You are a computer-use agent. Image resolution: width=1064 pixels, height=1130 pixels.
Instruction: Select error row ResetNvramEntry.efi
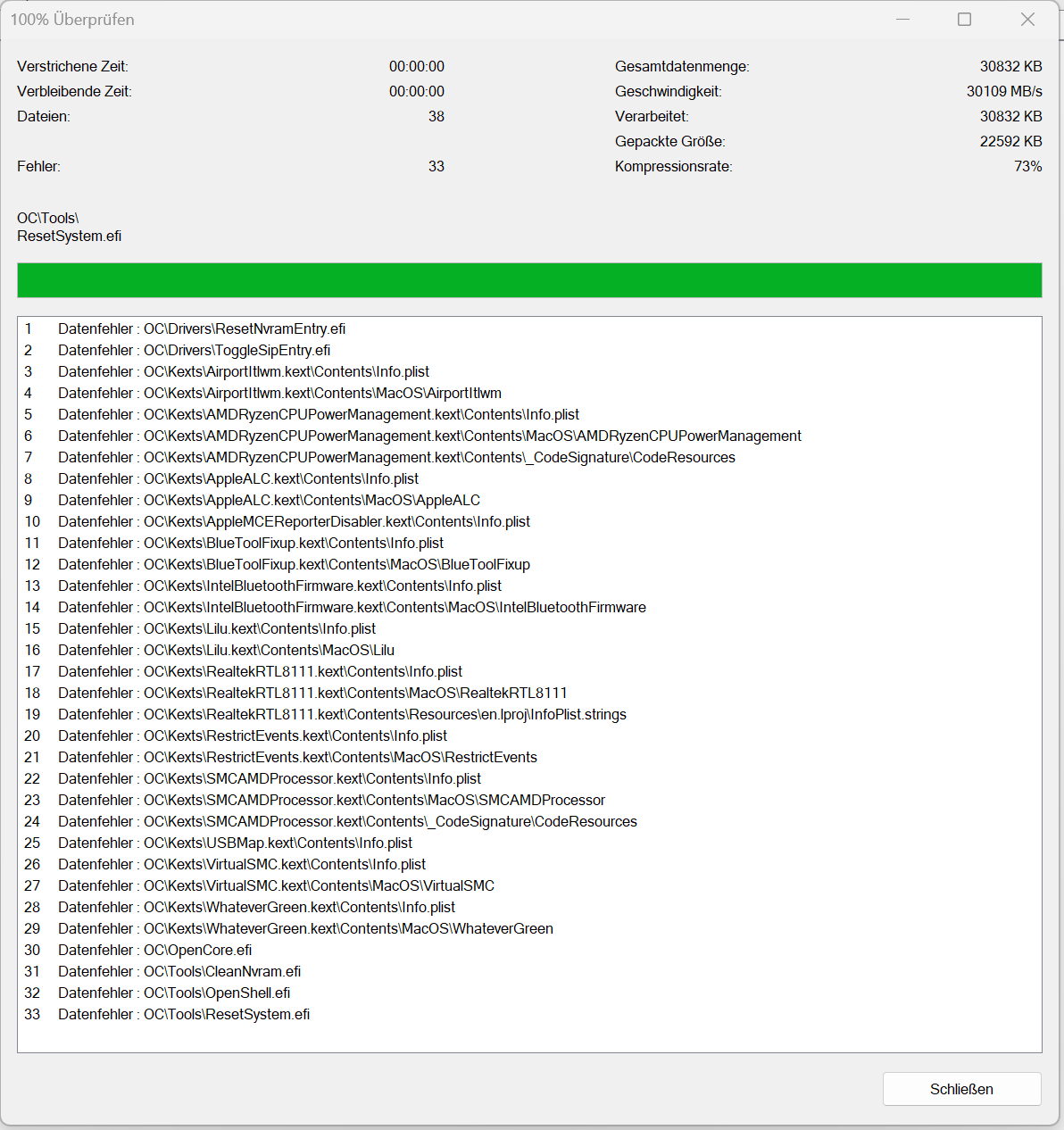pos(529,328)
